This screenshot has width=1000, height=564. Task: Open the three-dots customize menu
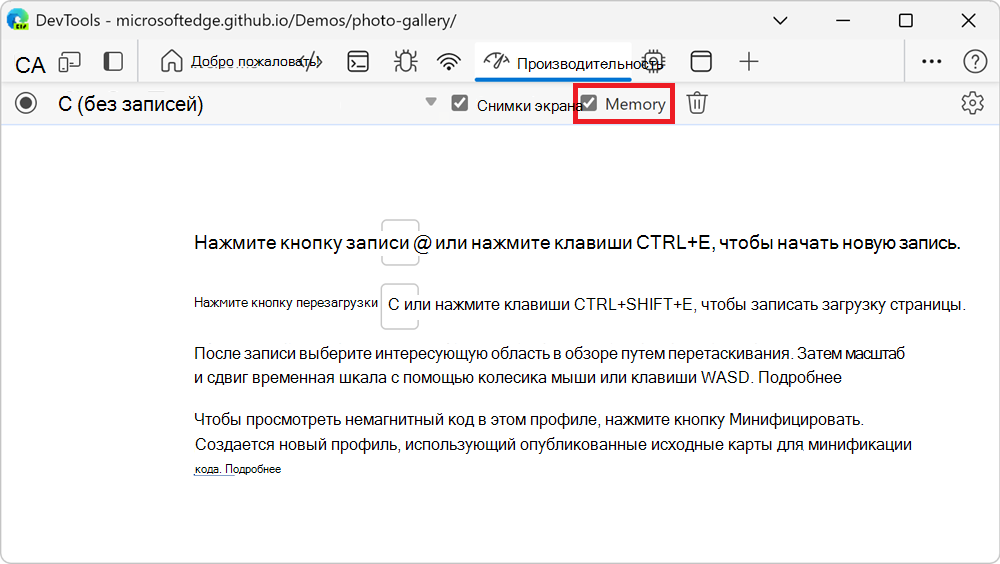click(x=932, y=62)
